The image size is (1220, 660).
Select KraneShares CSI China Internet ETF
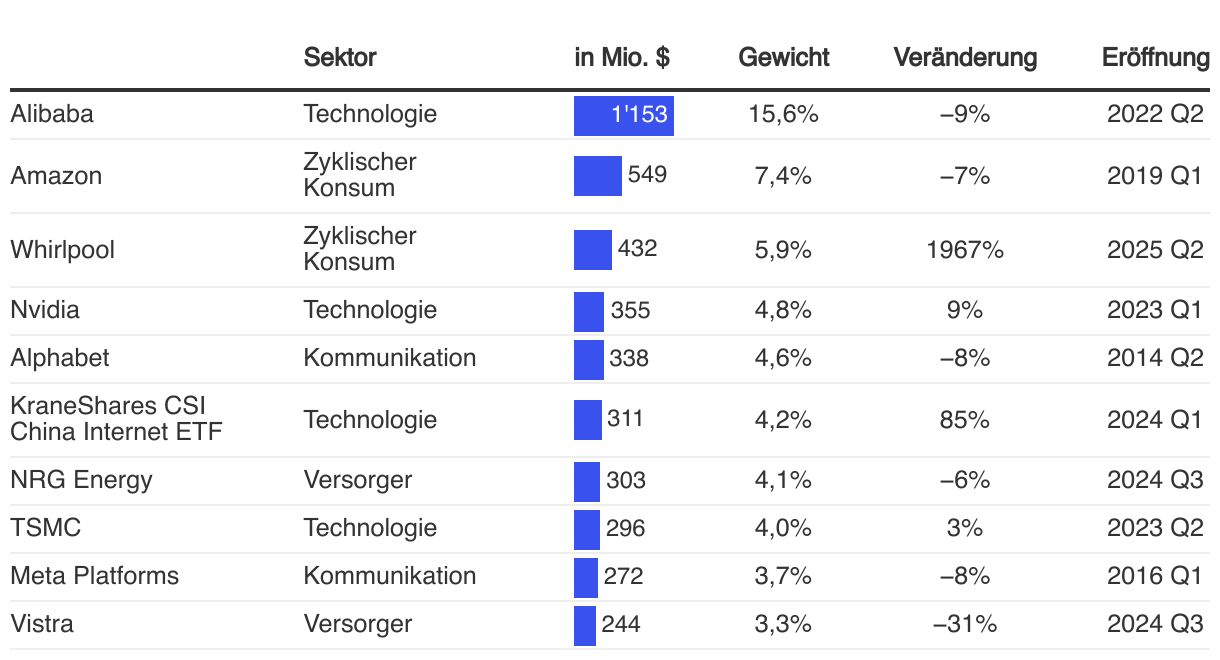(x=116, y=419)
